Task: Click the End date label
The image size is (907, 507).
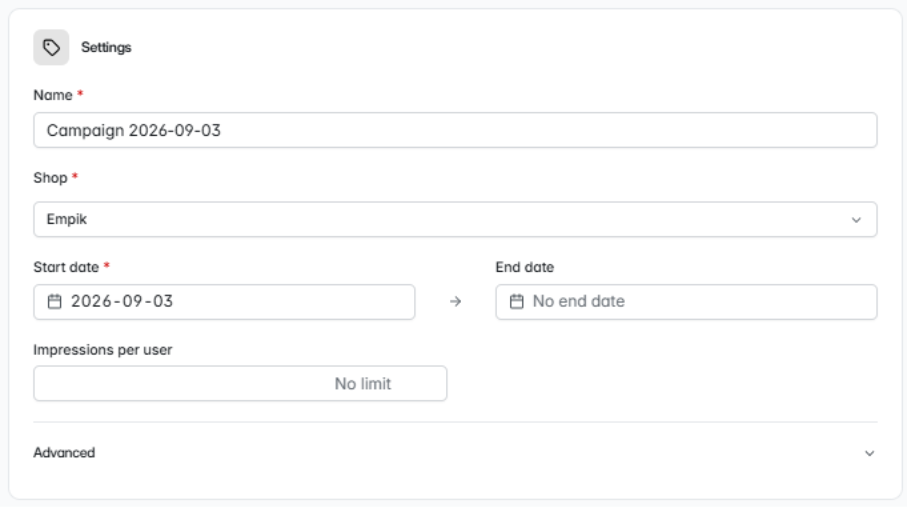Action: point(525,267)
